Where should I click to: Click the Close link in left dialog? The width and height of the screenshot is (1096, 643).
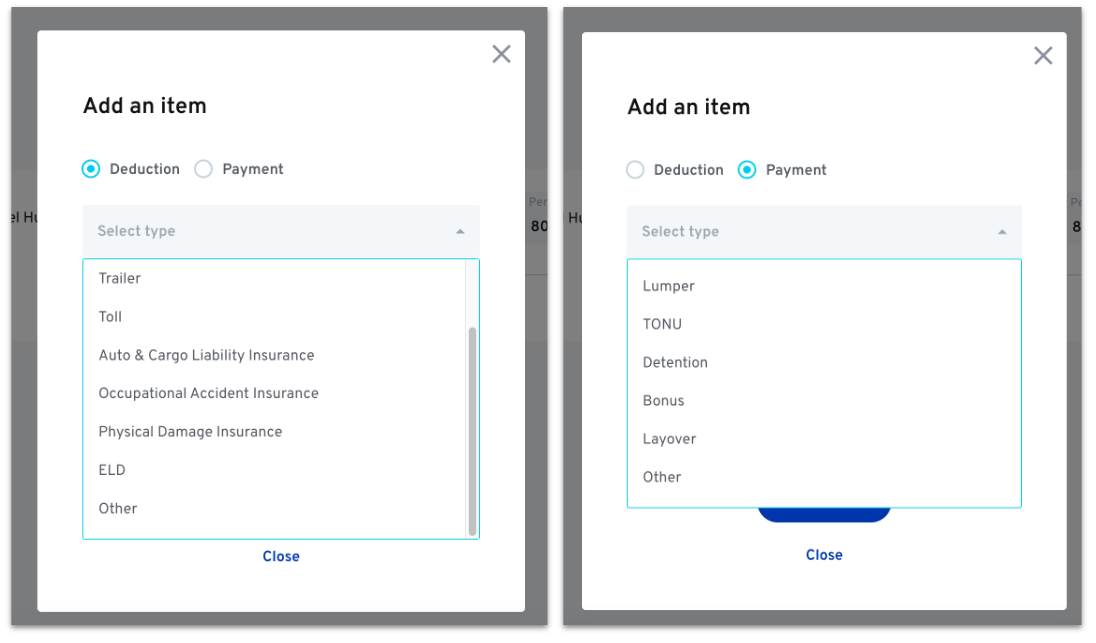(x=281, y=556)
